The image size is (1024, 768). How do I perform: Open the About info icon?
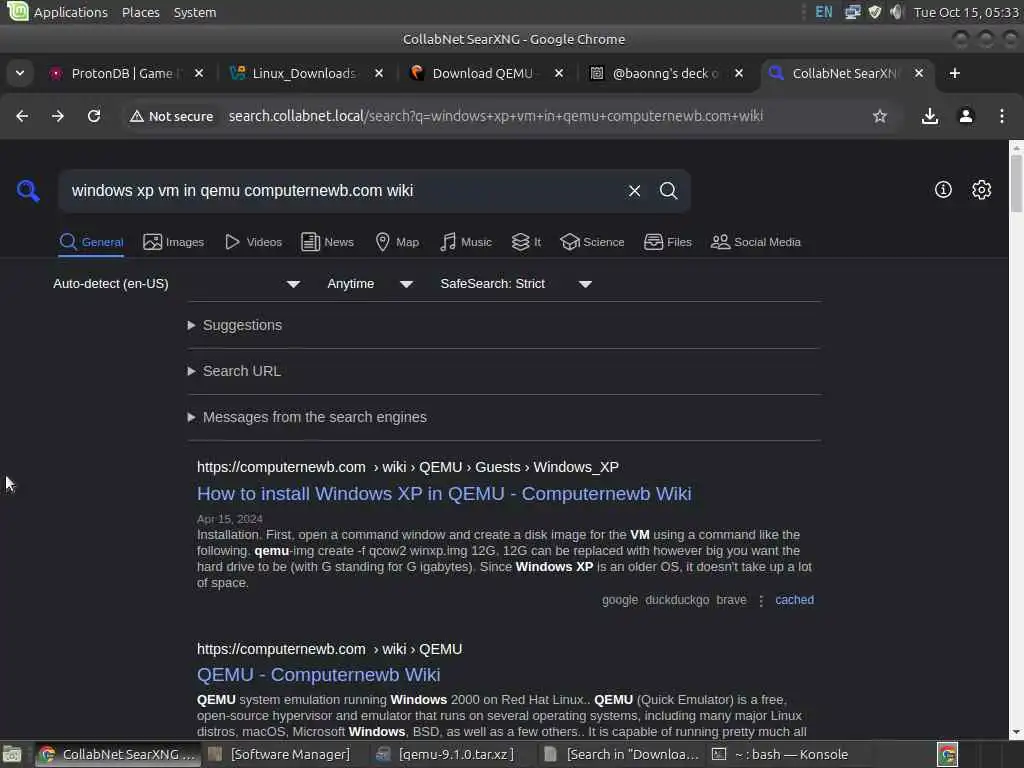point(943,190)
